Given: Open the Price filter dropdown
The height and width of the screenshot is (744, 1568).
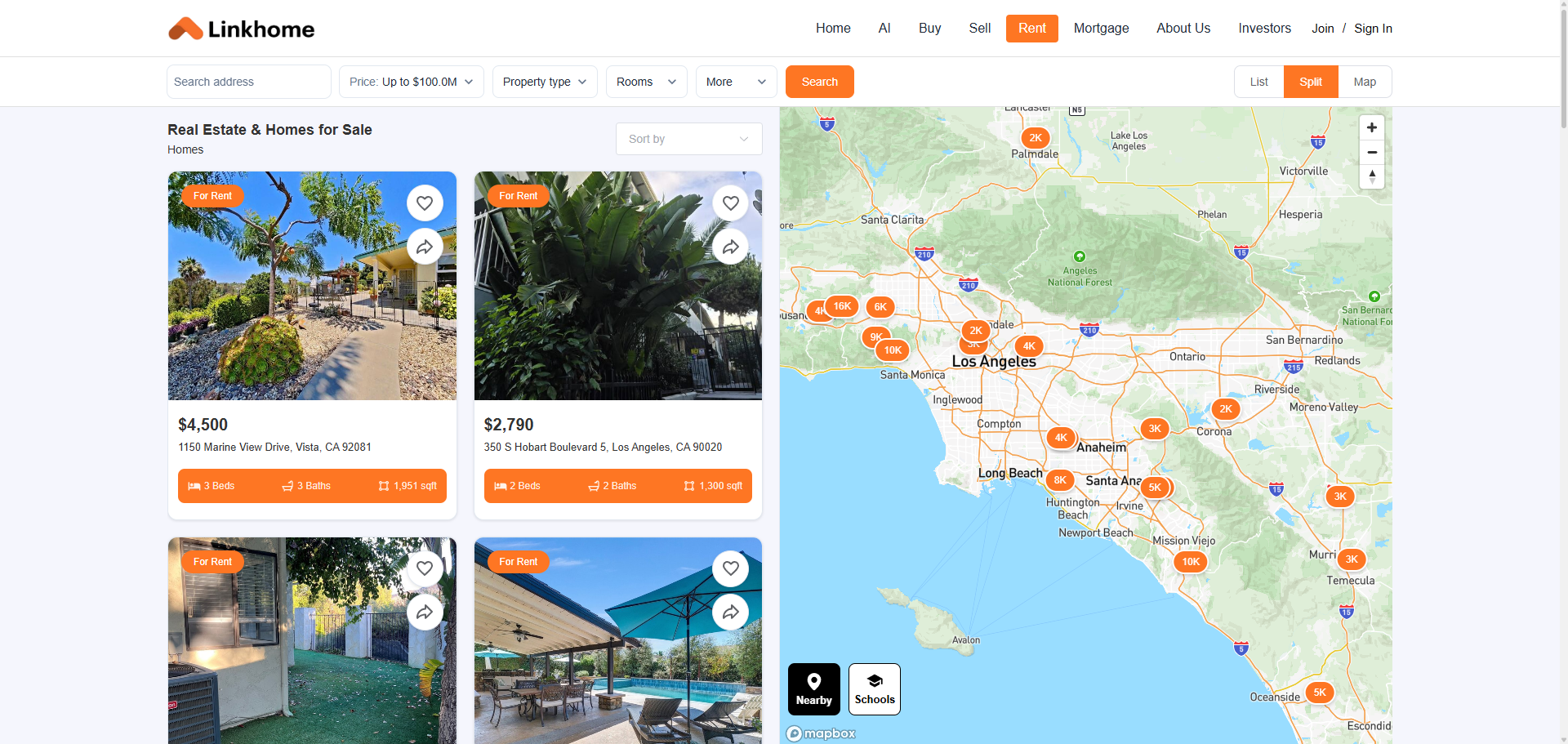Looking at the screenshot, I should coord(412,82).
